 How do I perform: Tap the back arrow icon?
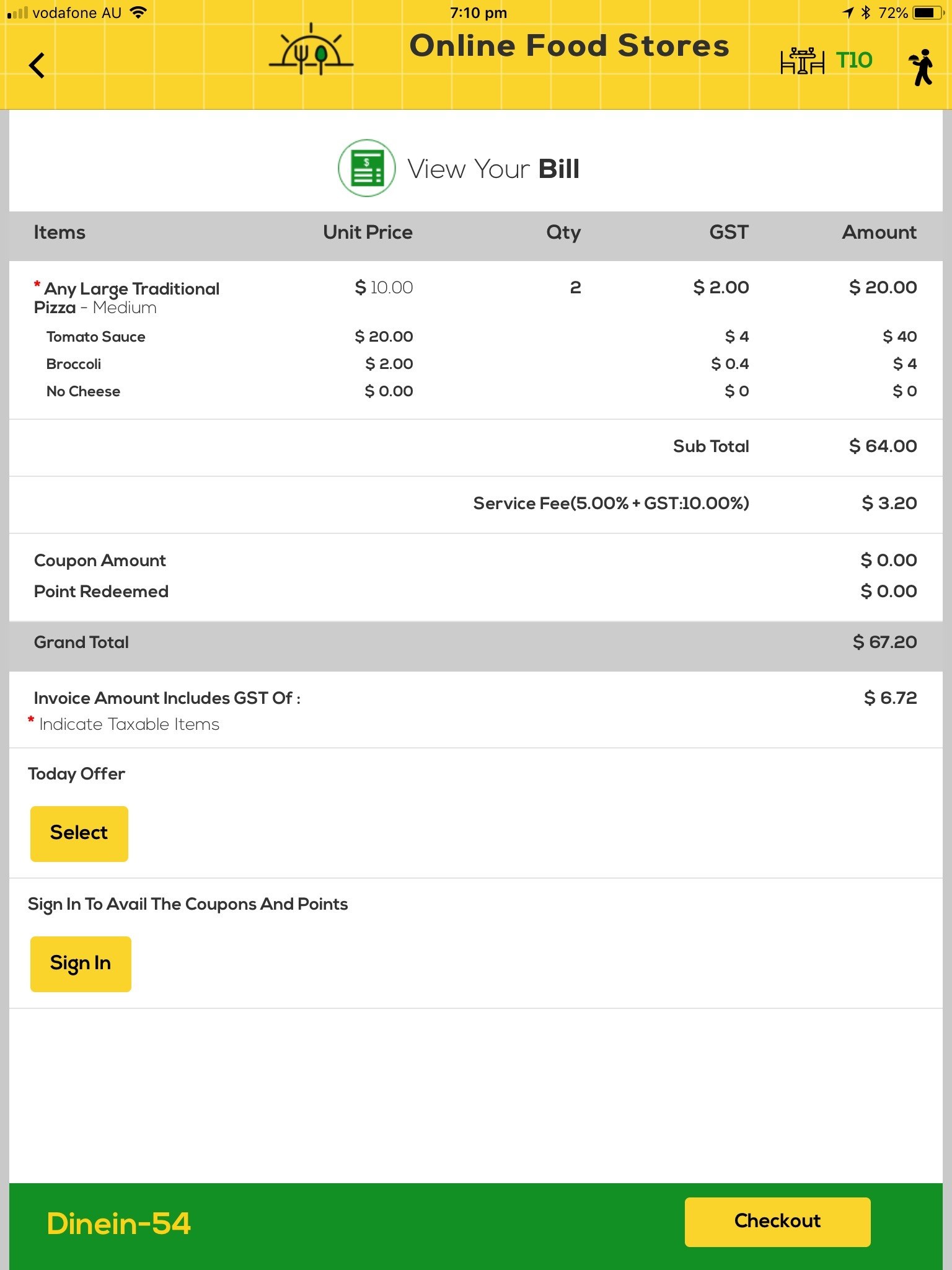click(37, 65)
